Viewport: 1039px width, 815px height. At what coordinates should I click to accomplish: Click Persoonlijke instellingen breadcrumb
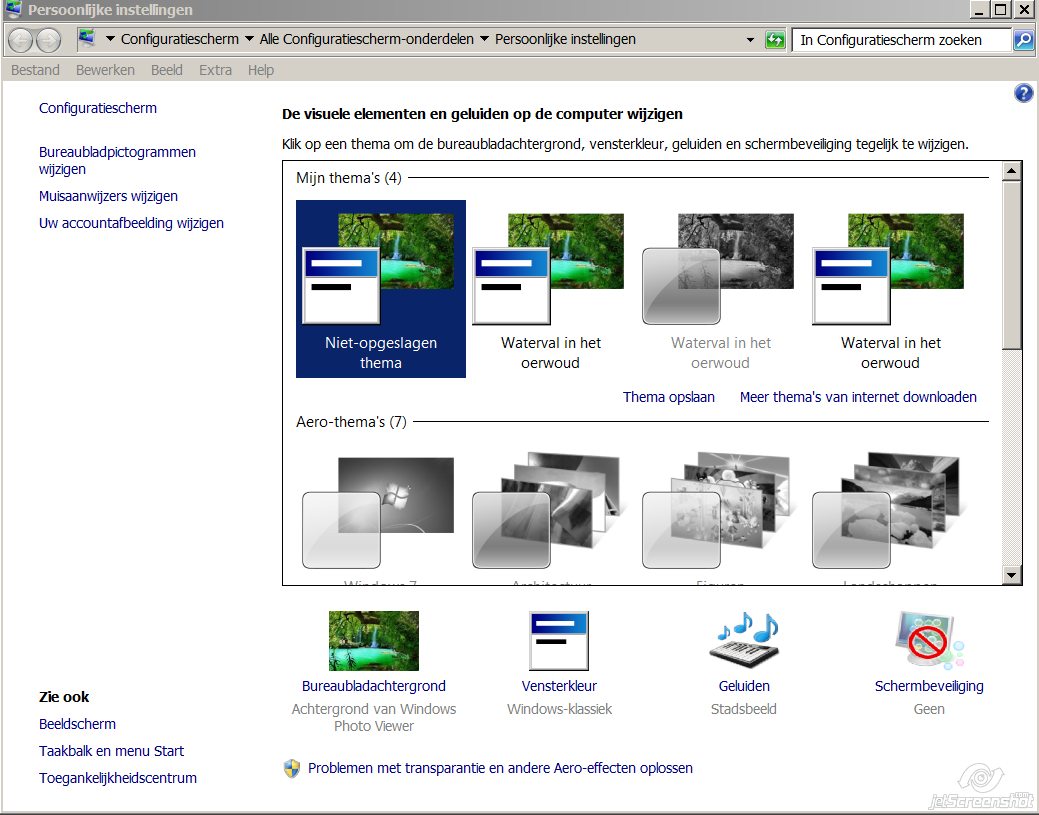(x=565, y=39)
